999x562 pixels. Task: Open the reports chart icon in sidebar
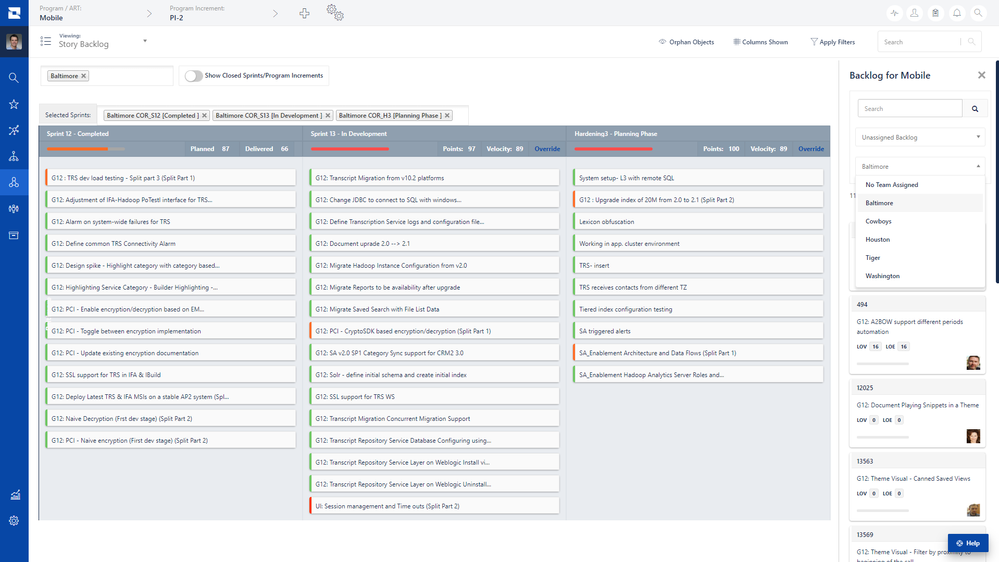coord(14,494)
